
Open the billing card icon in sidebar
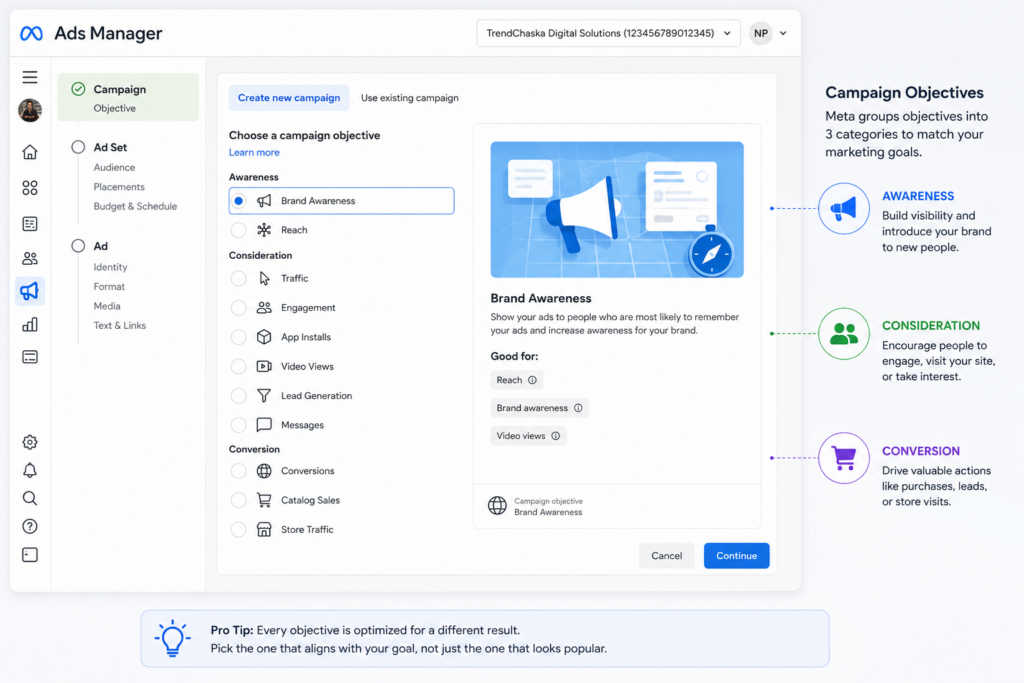coord(30,357)
